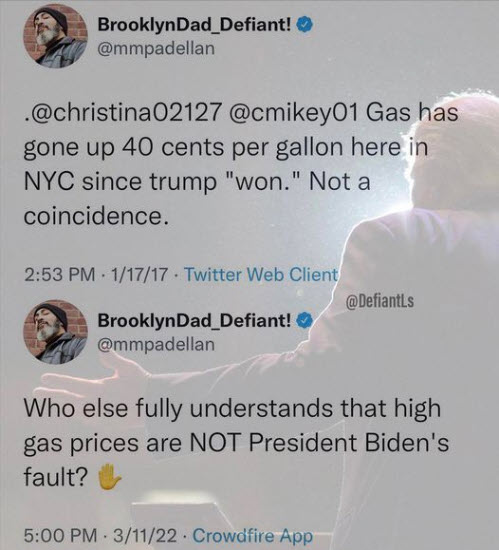Click the 5:00 PM · 3/11/22 timestamp
This screenshot has height=550, width=499.
point(100,536)
